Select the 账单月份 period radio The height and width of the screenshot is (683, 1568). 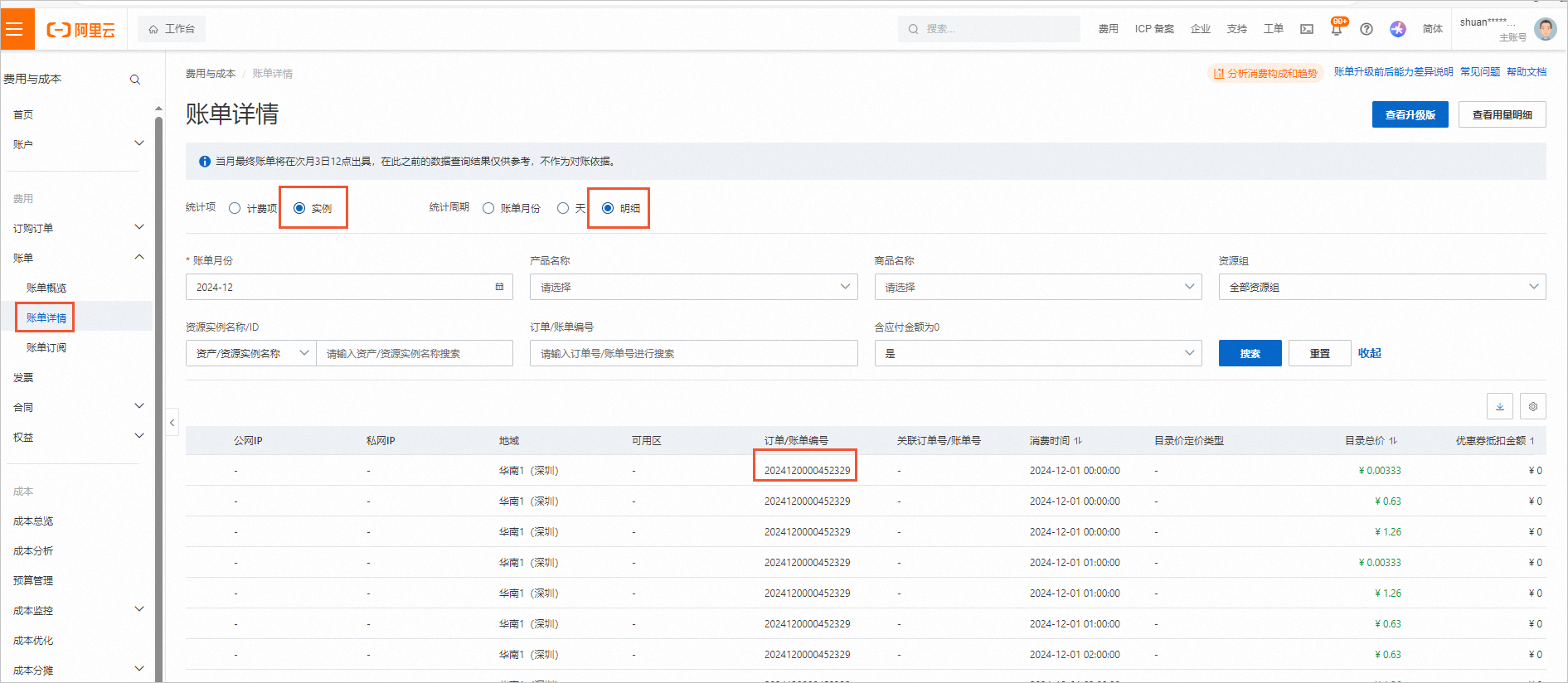point(488,208)
